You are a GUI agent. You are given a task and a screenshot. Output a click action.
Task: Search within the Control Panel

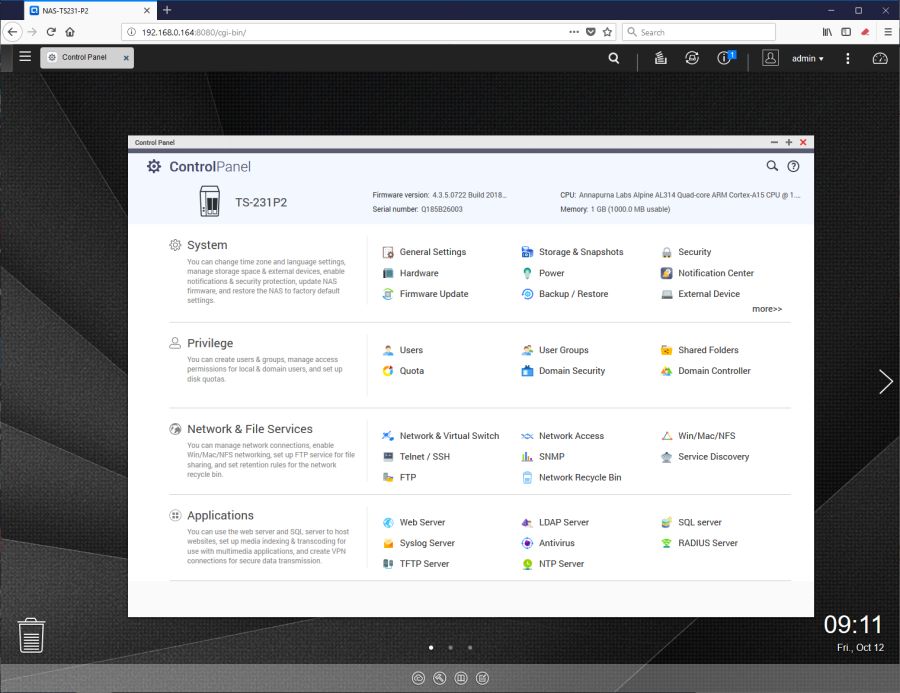[772, 166]
